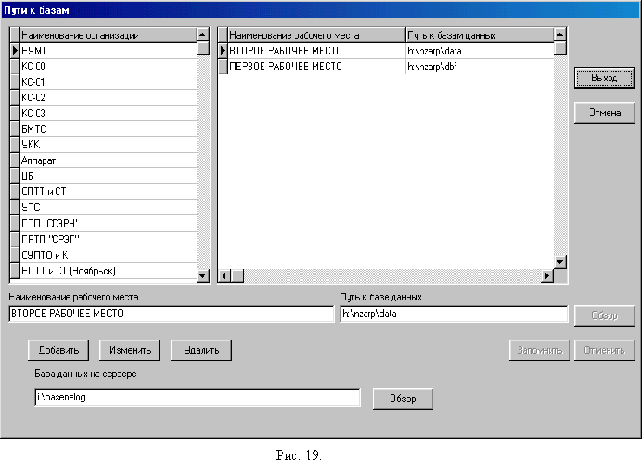Click database path cell of ПЕРВОЕ РАБОЧЕЕ МЕСТО row
Image resolution: width=643 pixels, height=474 pixels.
479,66
